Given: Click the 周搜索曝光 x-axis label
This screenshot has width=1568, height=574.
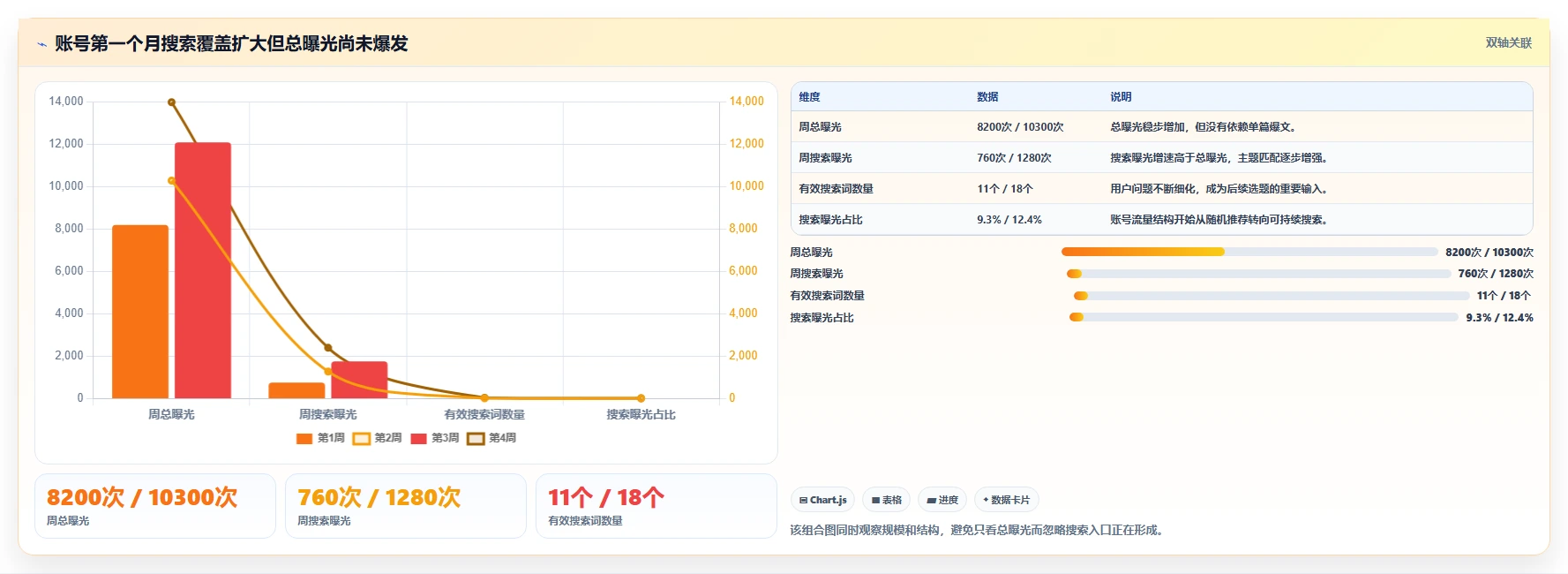Looking at the screenshot, I should pyautogui.click(x=328, y=414).
